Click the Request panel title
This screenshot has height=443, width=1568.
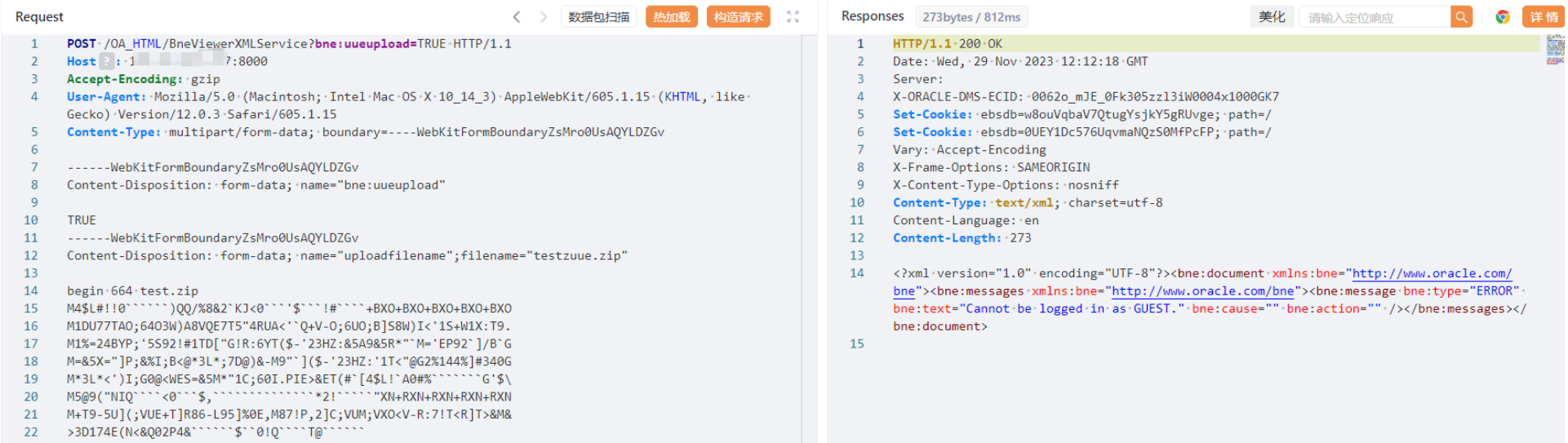pyautogui.click(x=39, y=17)
